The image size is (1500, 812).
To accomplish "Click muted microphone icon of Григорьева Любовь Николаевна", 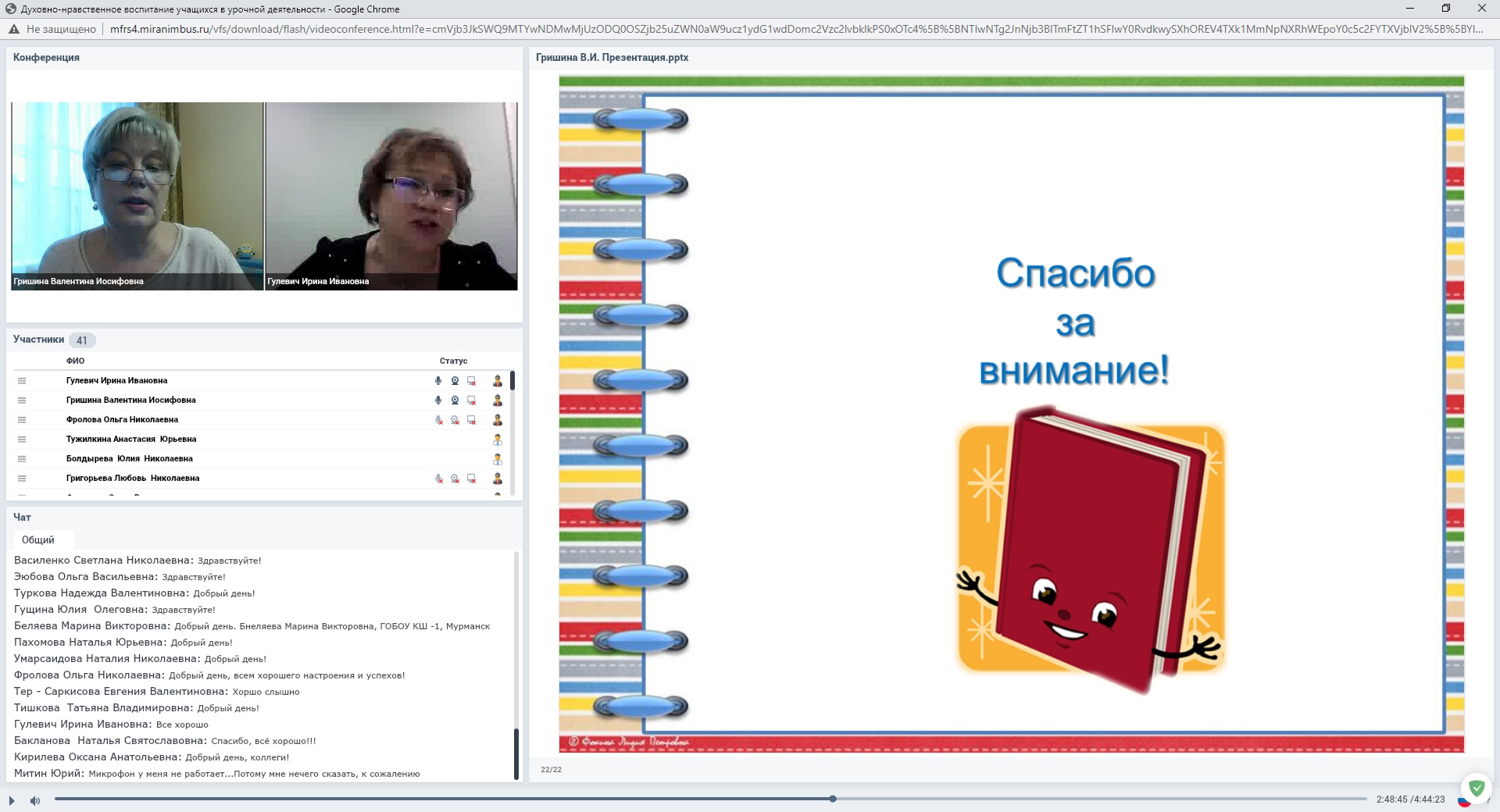I will click(438, 479).
